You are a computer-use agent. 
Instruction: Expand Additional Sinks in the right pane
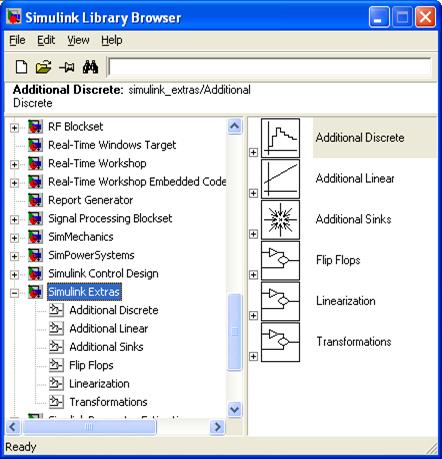(254, 234)
